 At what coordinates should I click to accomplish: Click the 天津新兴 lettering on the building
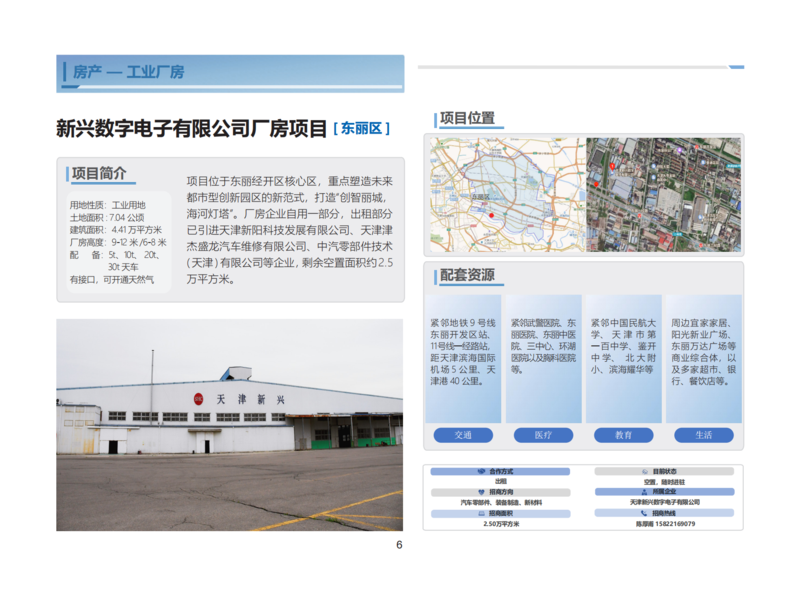click(x=251, y=400)
